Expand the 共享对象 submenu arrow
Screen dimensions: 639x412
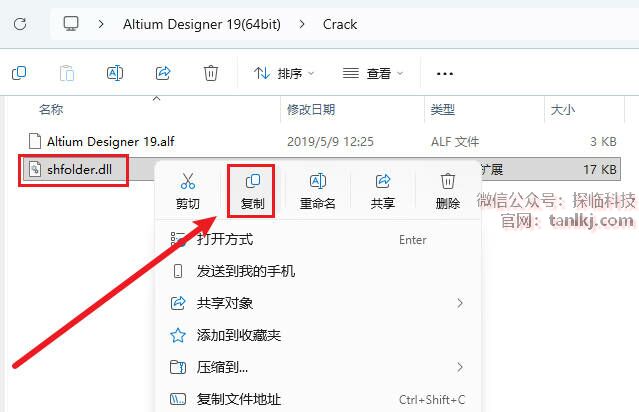460,303
